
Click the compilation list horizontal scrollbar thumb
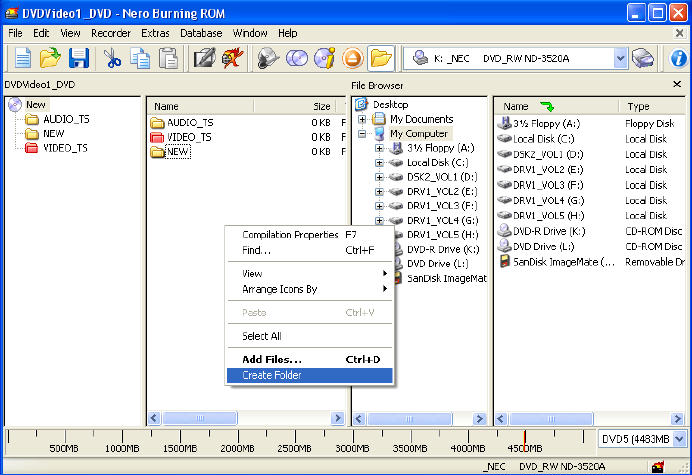coord(200,418)
